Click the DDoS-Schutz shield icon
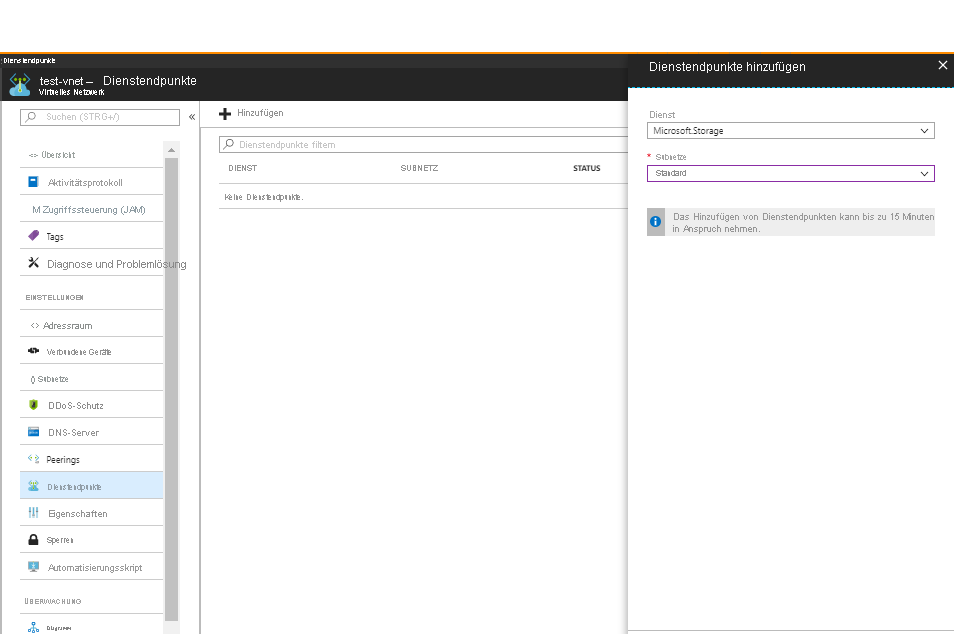Viewport: 954px width, 634px height. [x=33, y=405]
